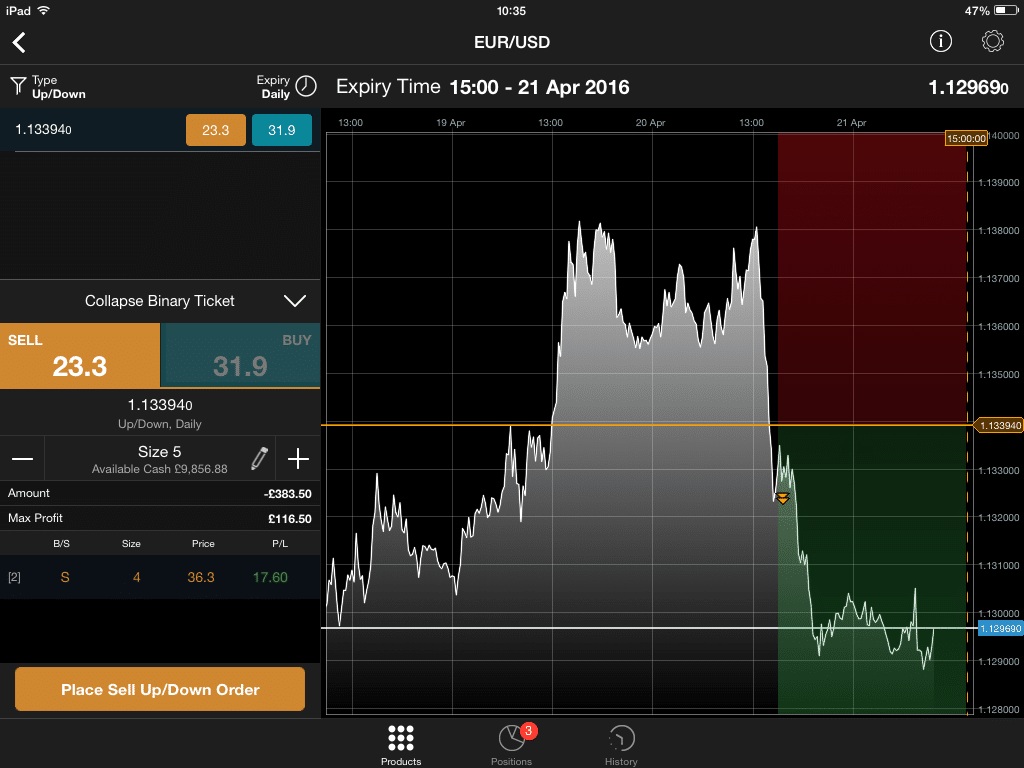Image resolution: width=1024 pixels, height=768 pixels.
Task: Collapse the Binary Ticket chevron
Action: tap(294, 301)
